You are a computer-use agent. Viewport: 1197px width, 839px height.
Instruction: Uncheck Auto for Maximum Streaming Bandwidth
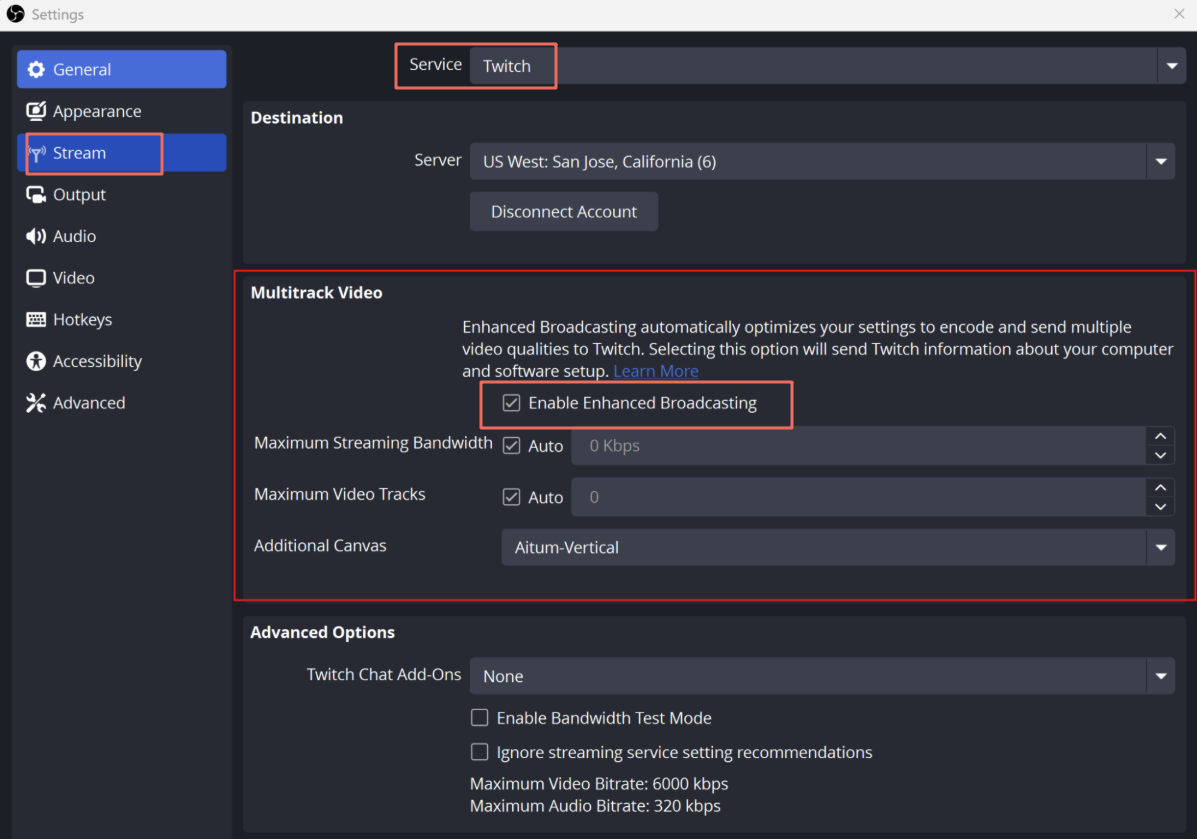(x=511, y=446)
